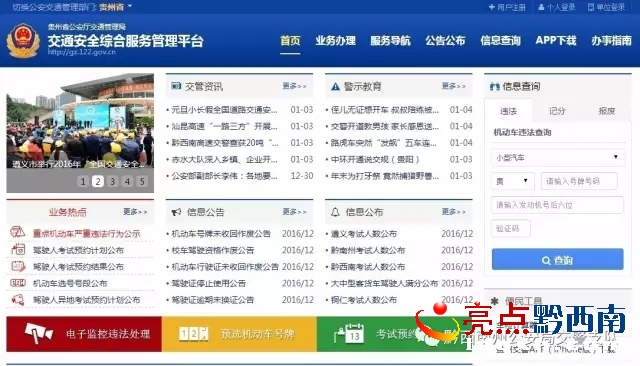This screenshot has height=366, width=640.
Task: Click the 机动车选号号段公布 plate icon
Action: 18,283
